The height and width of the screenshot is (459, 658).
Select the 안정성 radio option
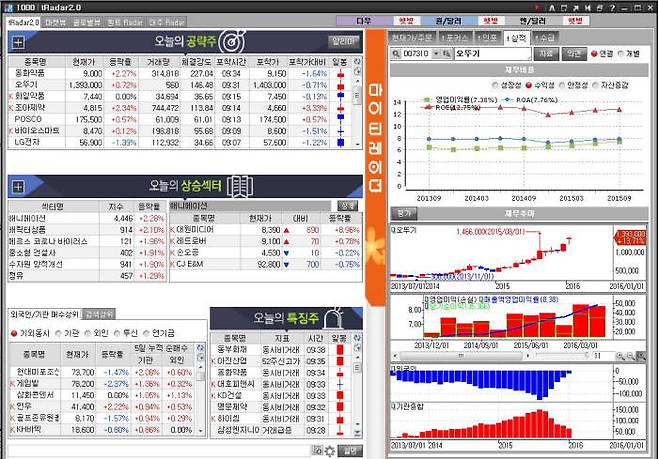(562, 85)
